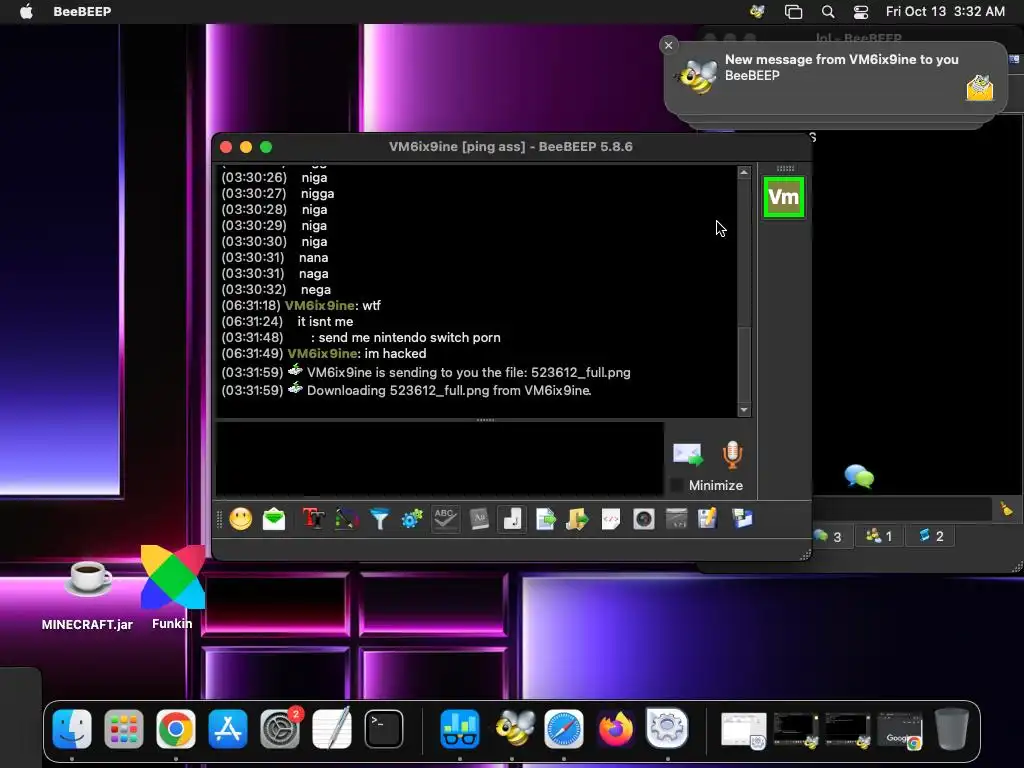
Task: Select MINECRAFT.jar desktop file
Action: pyautogui.click(x=88, y=594)
